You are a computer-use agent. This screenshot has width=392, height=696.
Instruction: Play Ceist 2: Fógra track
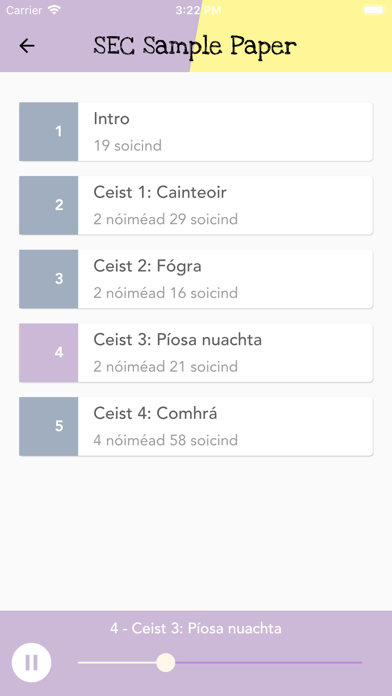(x=196, y=279)
